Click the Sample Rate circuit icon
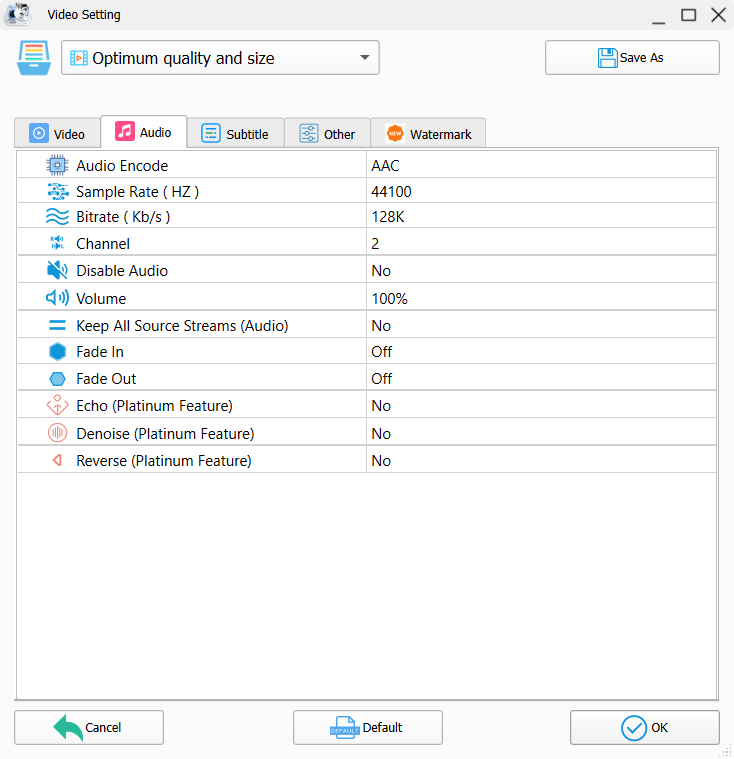Viewport: 734px width, 759px height. pos(58,192)
